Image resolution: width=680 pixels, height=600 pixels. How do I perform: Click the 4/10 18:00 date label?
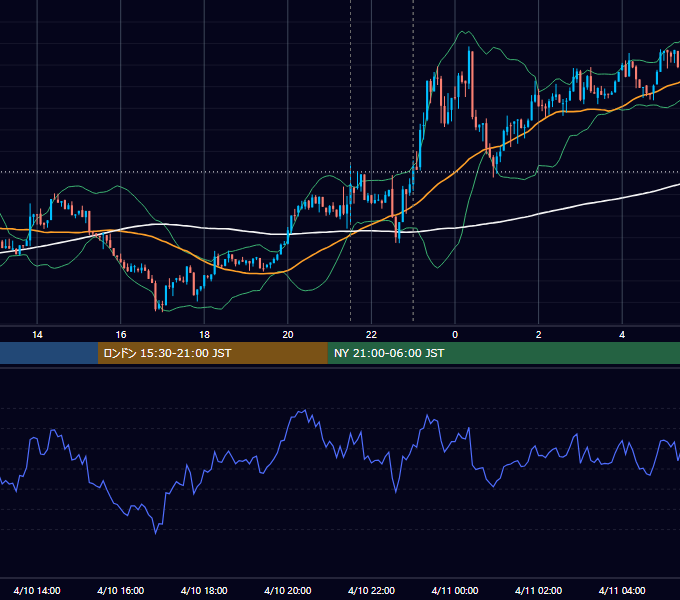coord(204,590)
